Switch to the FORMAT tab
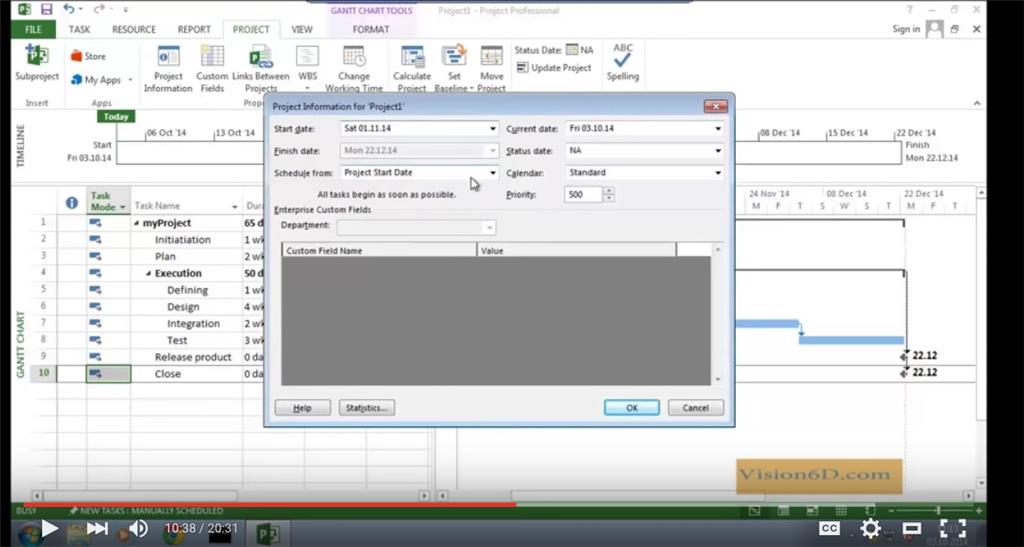 point(370,29)
